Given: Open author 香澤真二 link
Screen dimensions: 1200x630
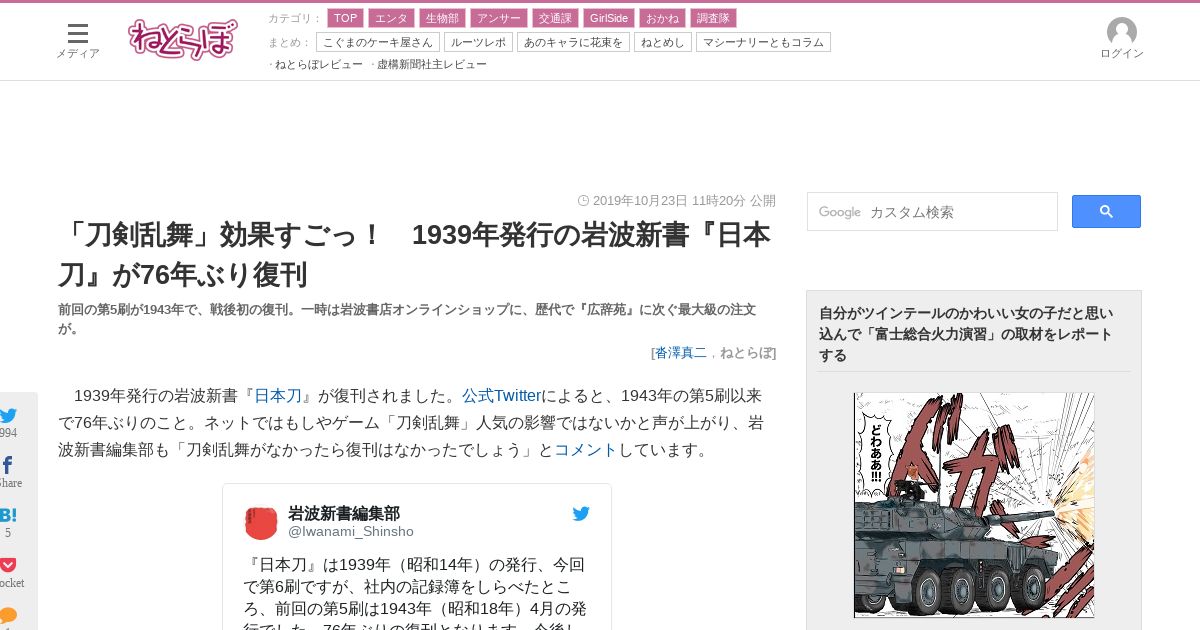Looking at the screenshot, I should tap(681, 353).
